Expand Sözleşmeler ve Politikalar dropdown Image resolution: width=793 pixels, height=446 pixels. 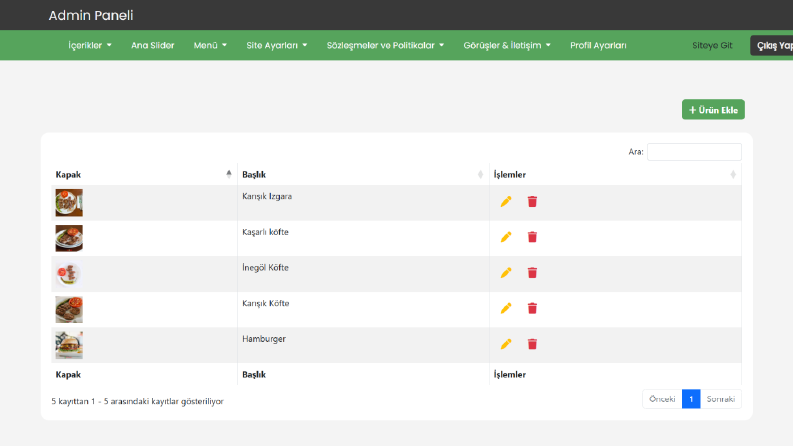point(385,46)
